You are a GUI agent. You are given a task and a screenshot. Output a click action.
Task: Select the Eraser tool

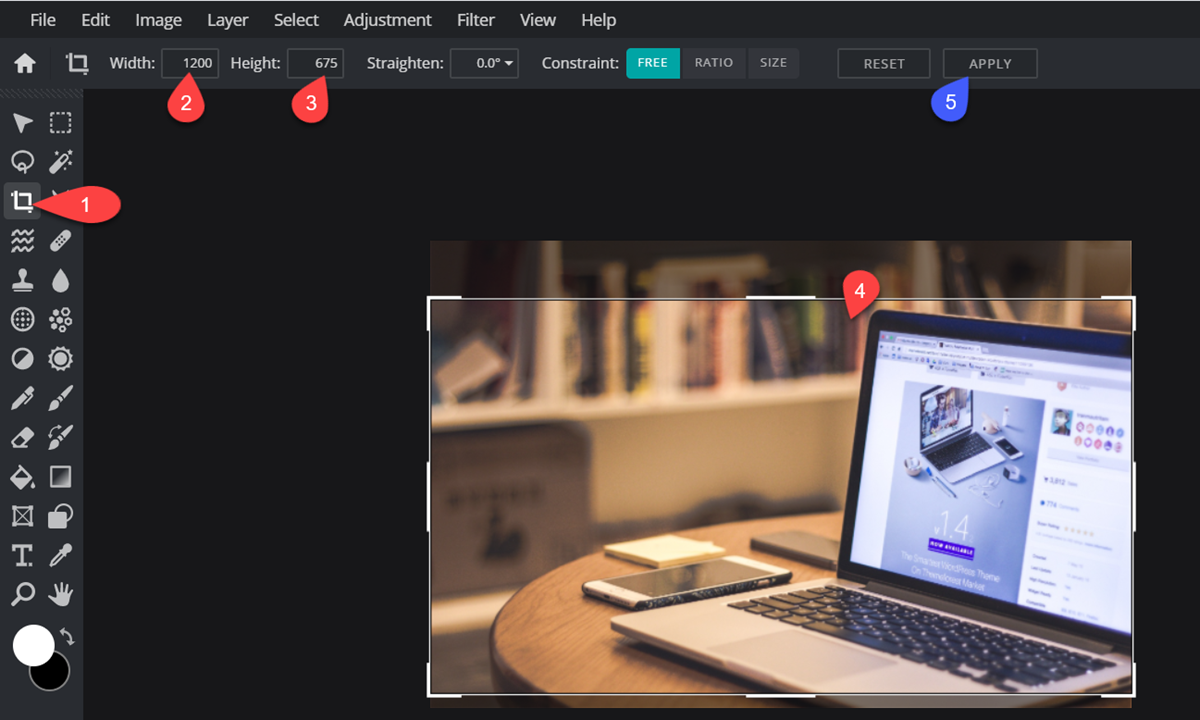pos(22,437)
